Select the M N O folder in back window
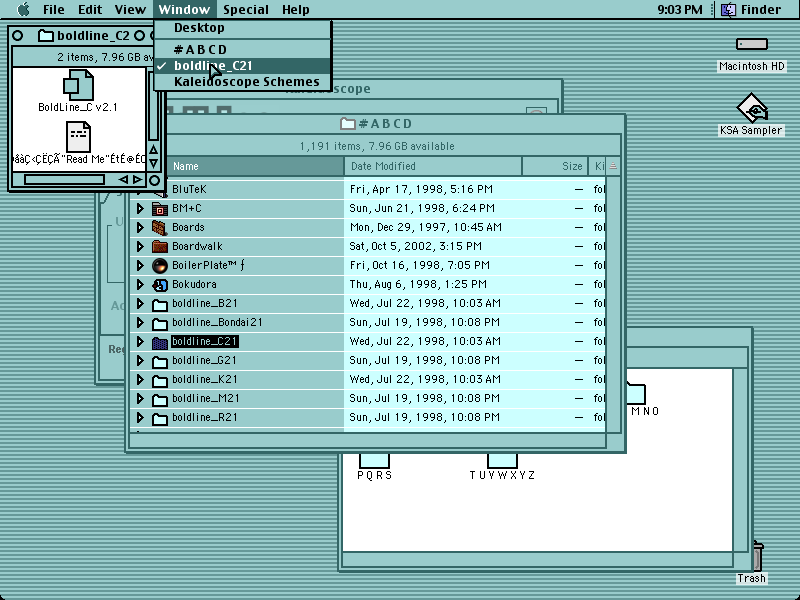Image resolution: width=800 pixels, height=600 pixels. pyautogui.click(x=636, y=392)
